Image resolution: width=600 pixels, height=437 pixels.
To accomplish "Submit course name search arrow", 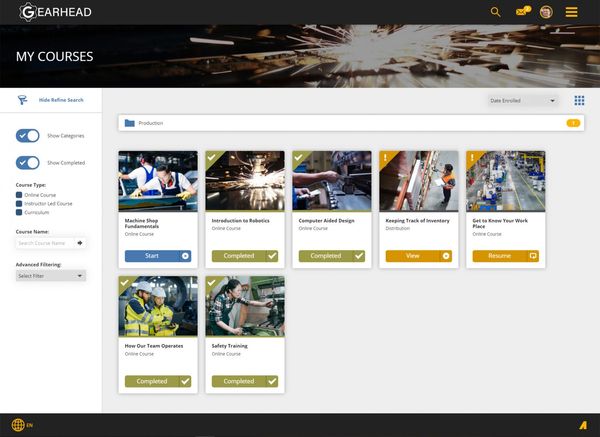I will pos(80,243).
